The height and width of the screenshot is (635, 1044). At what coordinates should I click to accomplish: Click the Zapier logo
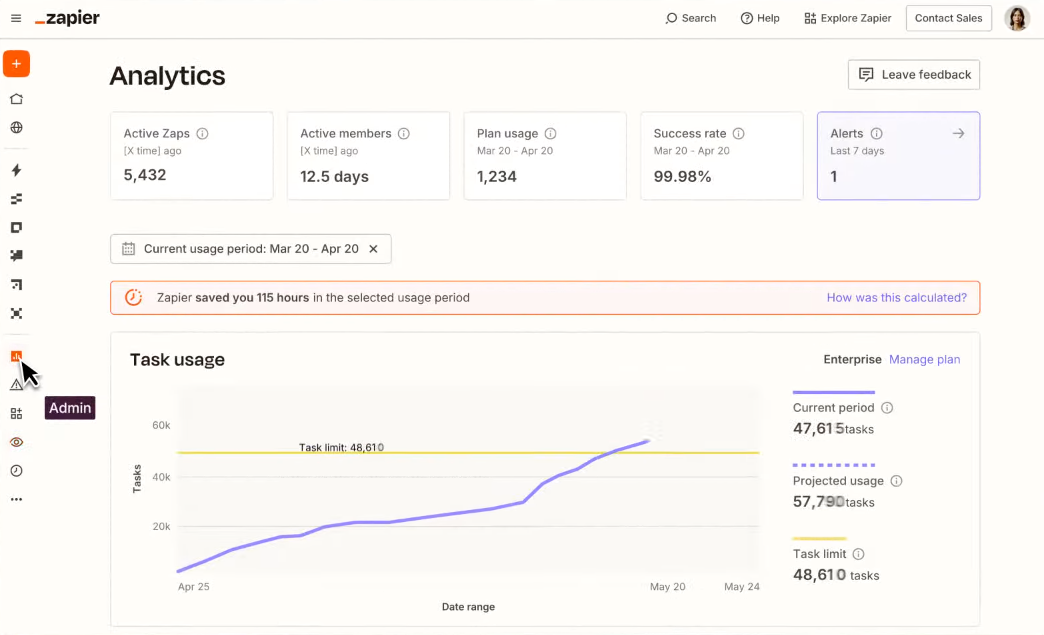point(67,18)
